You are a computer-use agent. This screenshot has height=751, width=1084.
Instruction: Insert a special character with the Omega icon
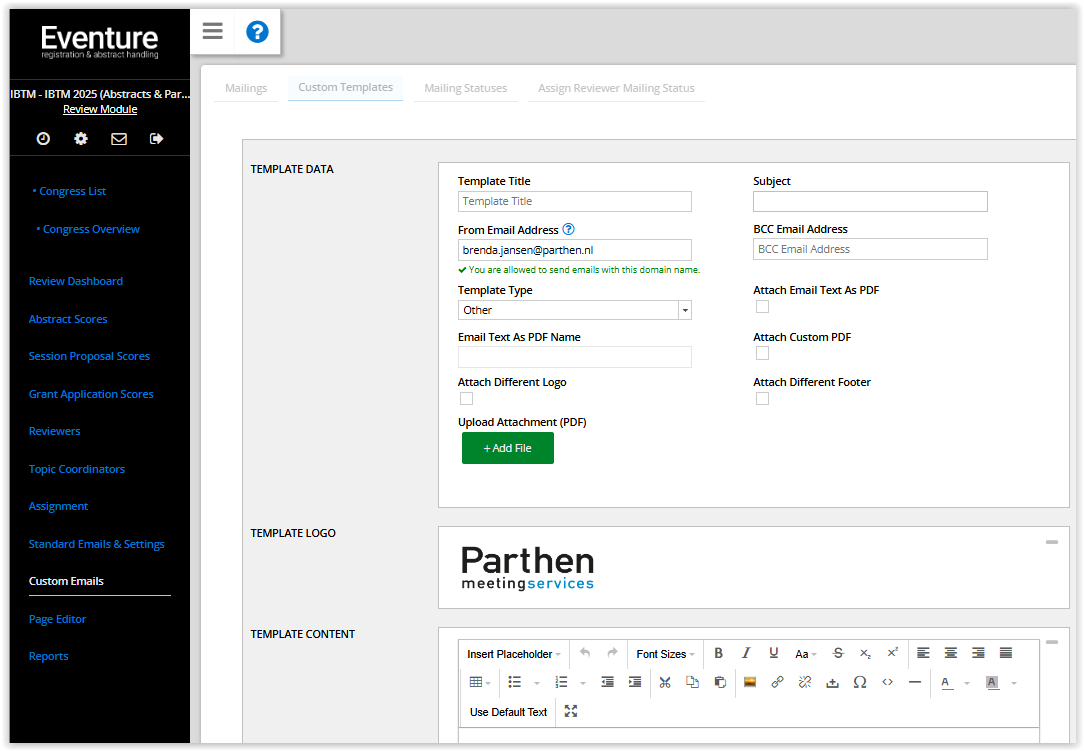(859, 682)
